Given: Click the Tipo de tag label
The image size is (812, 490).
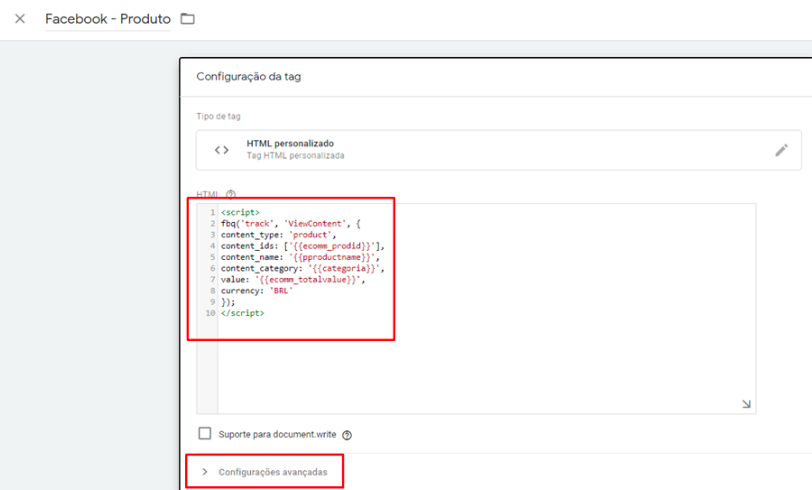Looking at the screenshot, I should pyautogui.click(x=219, y=117).
